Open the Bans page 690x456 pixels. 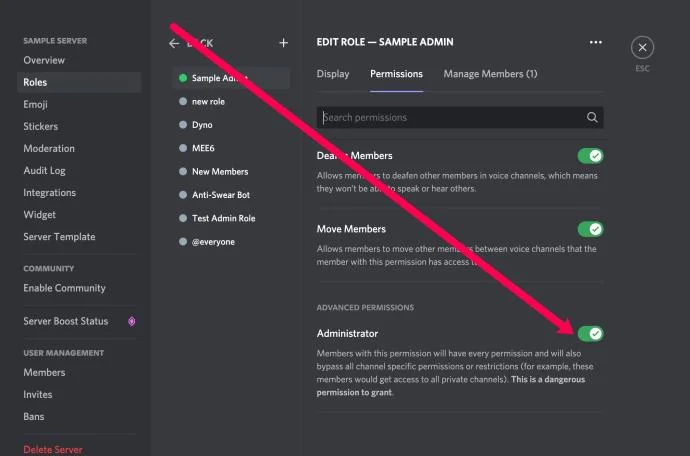click(33, 416)
